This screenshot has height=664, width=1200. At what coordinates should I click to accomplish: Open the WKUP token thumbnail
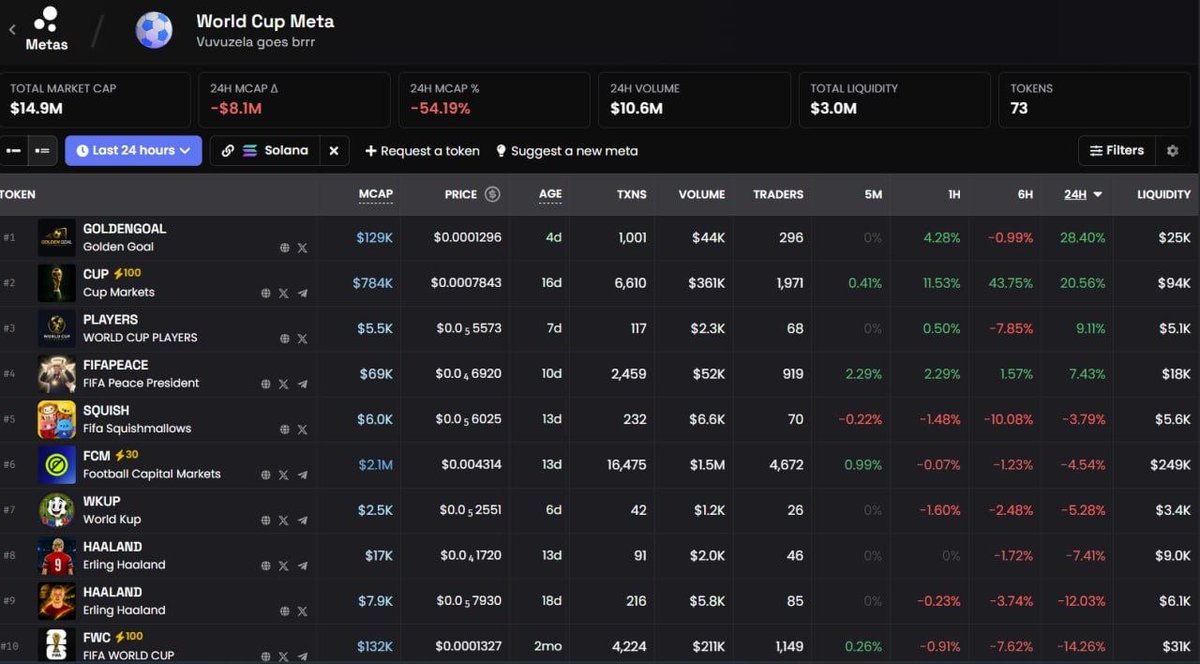(x=57, y=510)
